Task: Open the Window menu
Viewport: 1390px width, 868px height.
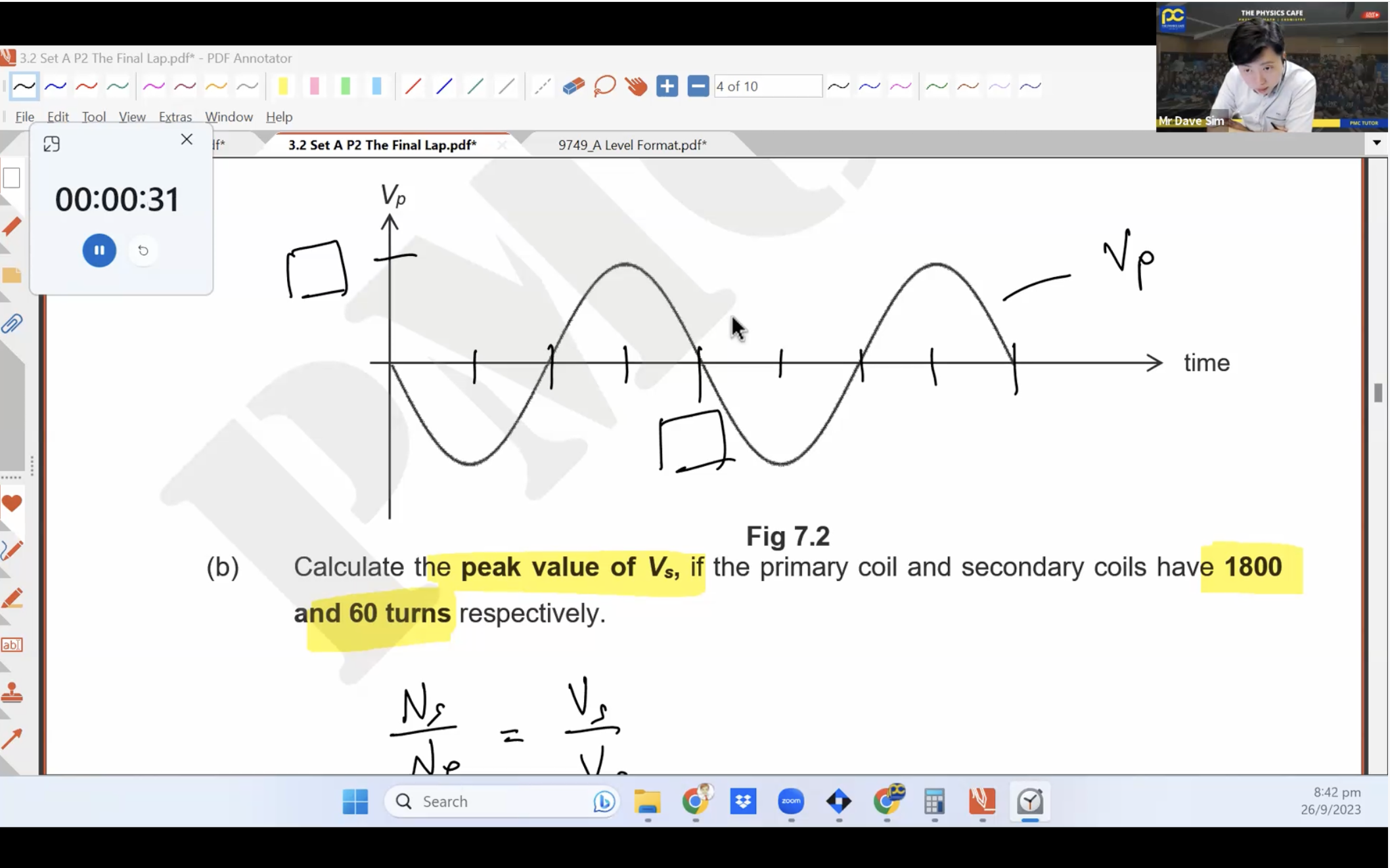Action: coord(229,117)
